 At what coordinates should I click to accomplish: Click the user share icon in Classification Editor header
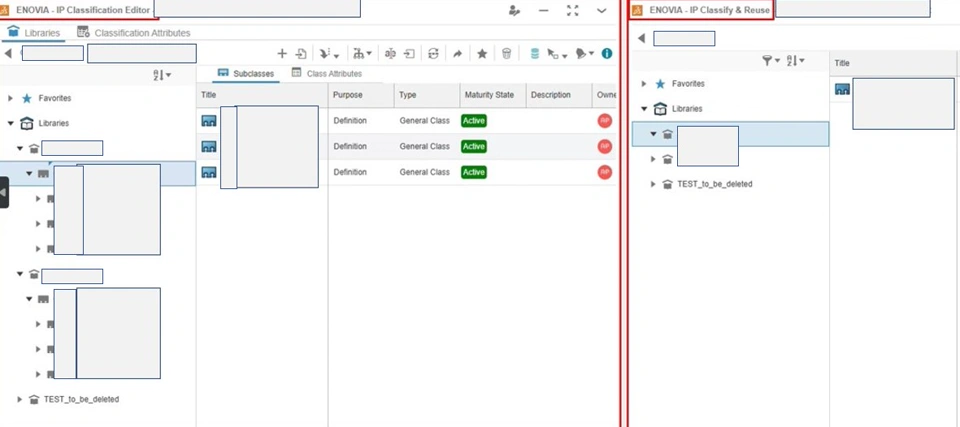514,10
